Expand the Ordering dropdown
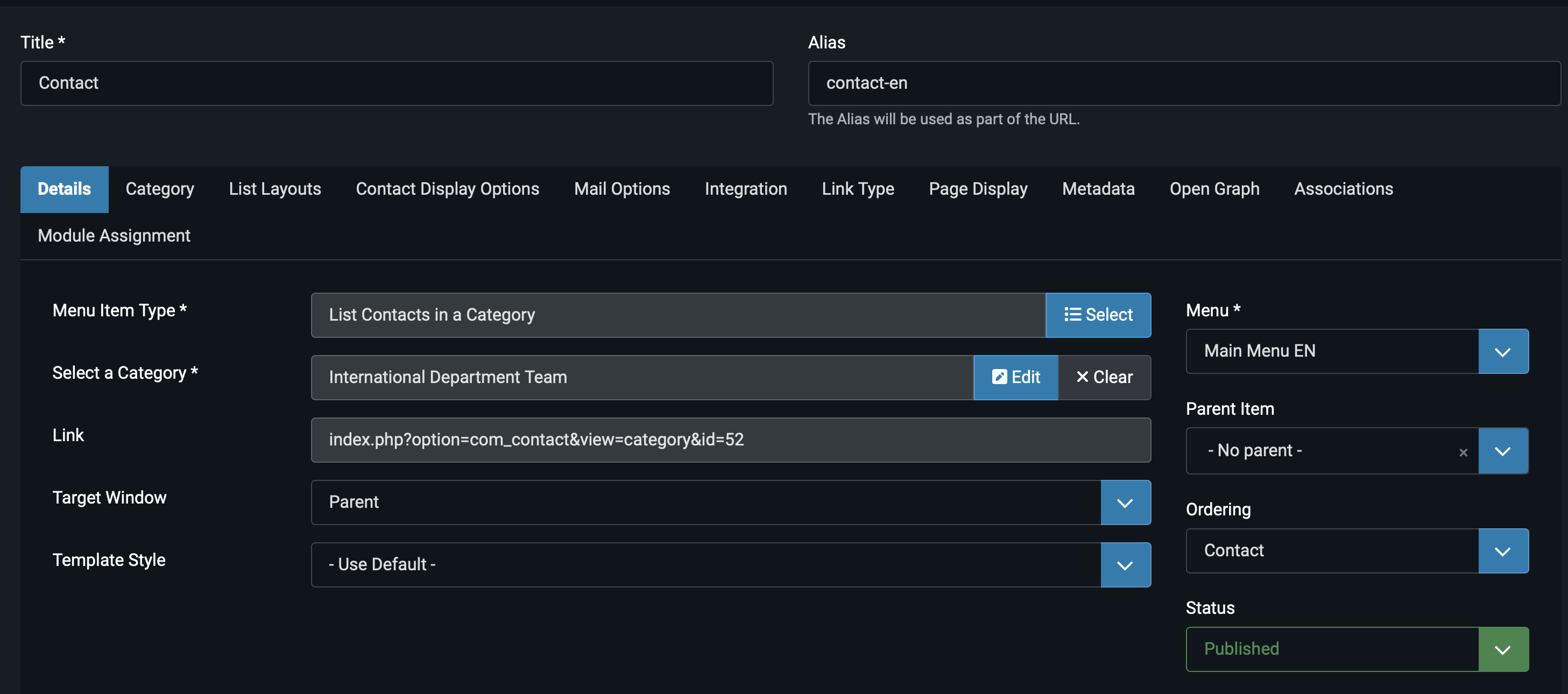The width and height of the screenshot is (1568, 694). coord(1502,551)
